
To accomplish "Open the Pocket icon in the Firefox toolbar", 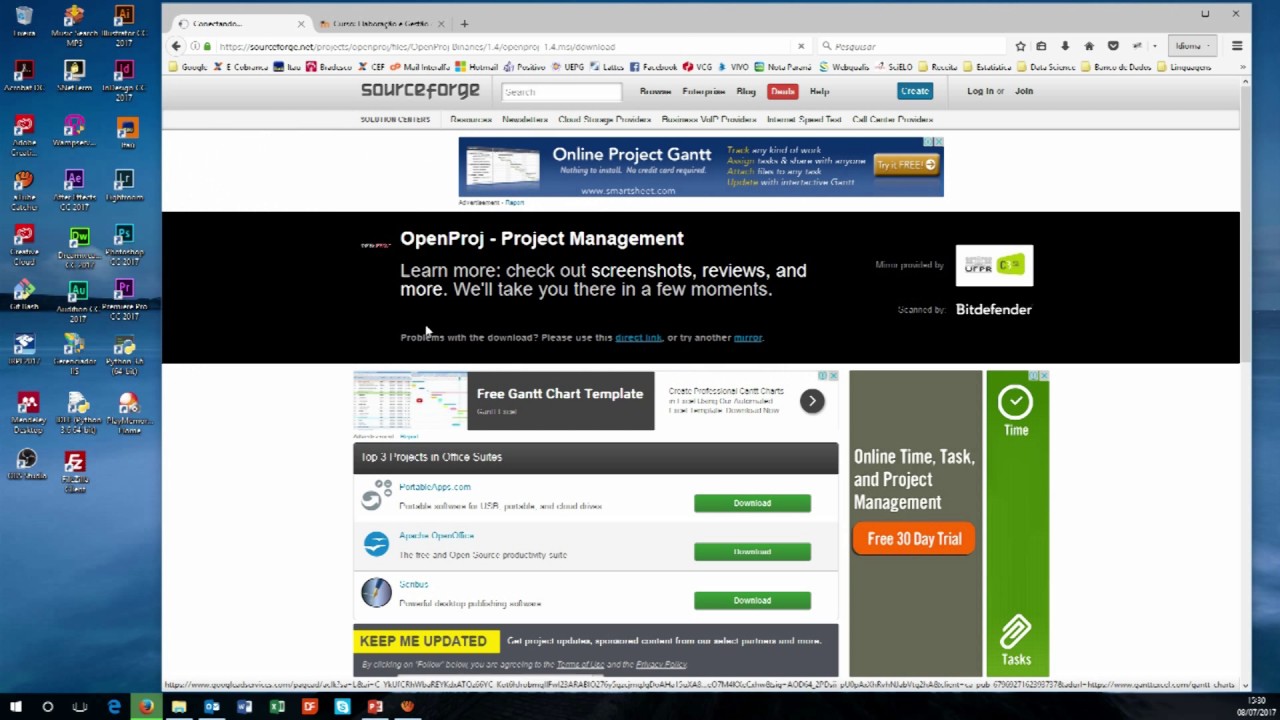I will [1113, 46].
